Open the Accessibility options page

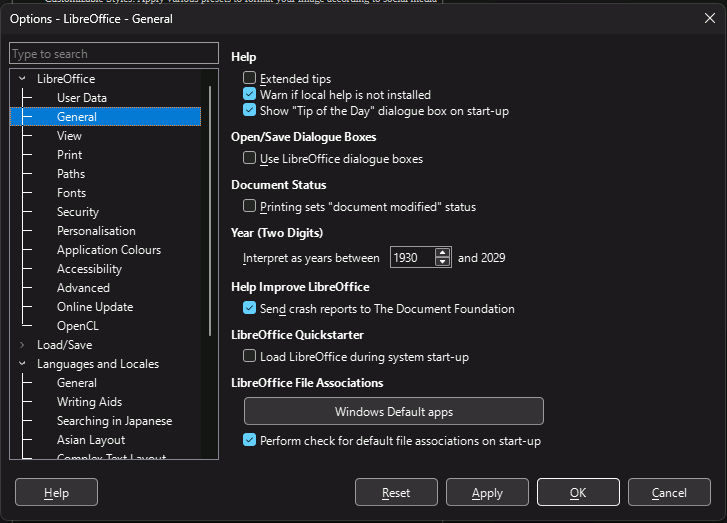[89, 269]
